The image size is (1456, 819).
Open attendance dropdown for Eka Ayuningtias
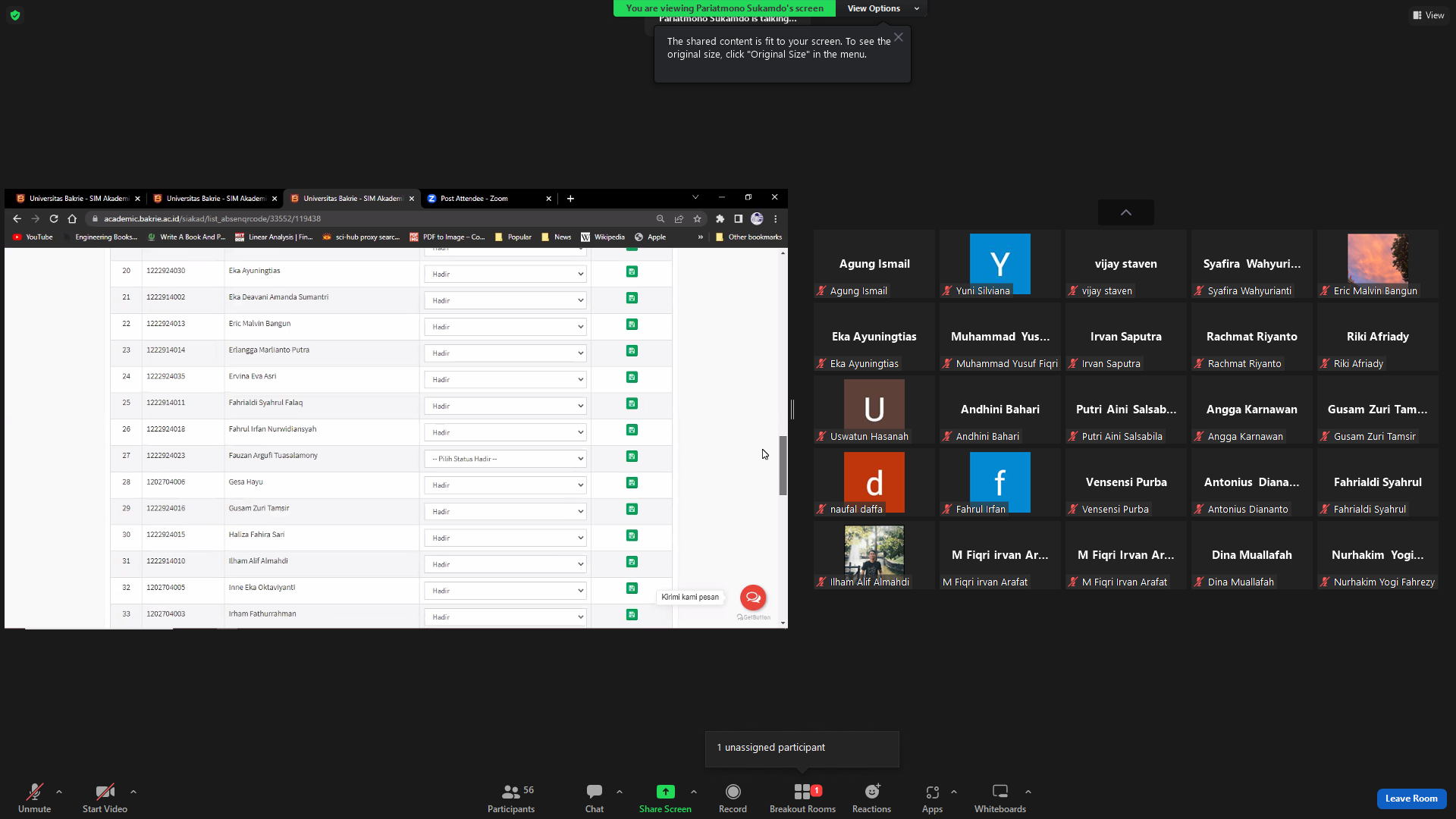click(x=505, y=274)
